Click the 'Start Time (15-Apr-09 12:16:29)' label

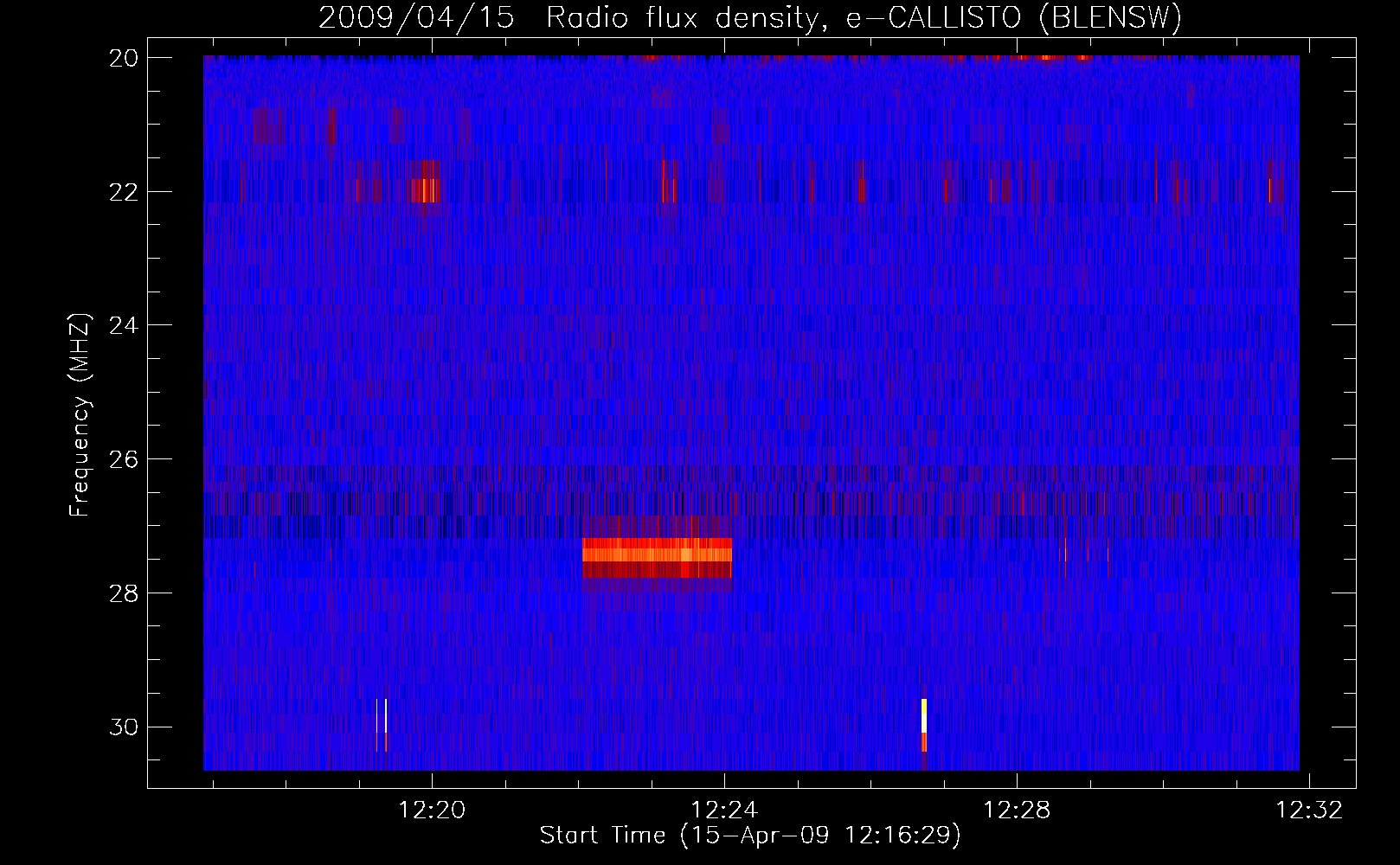[751, 836]
